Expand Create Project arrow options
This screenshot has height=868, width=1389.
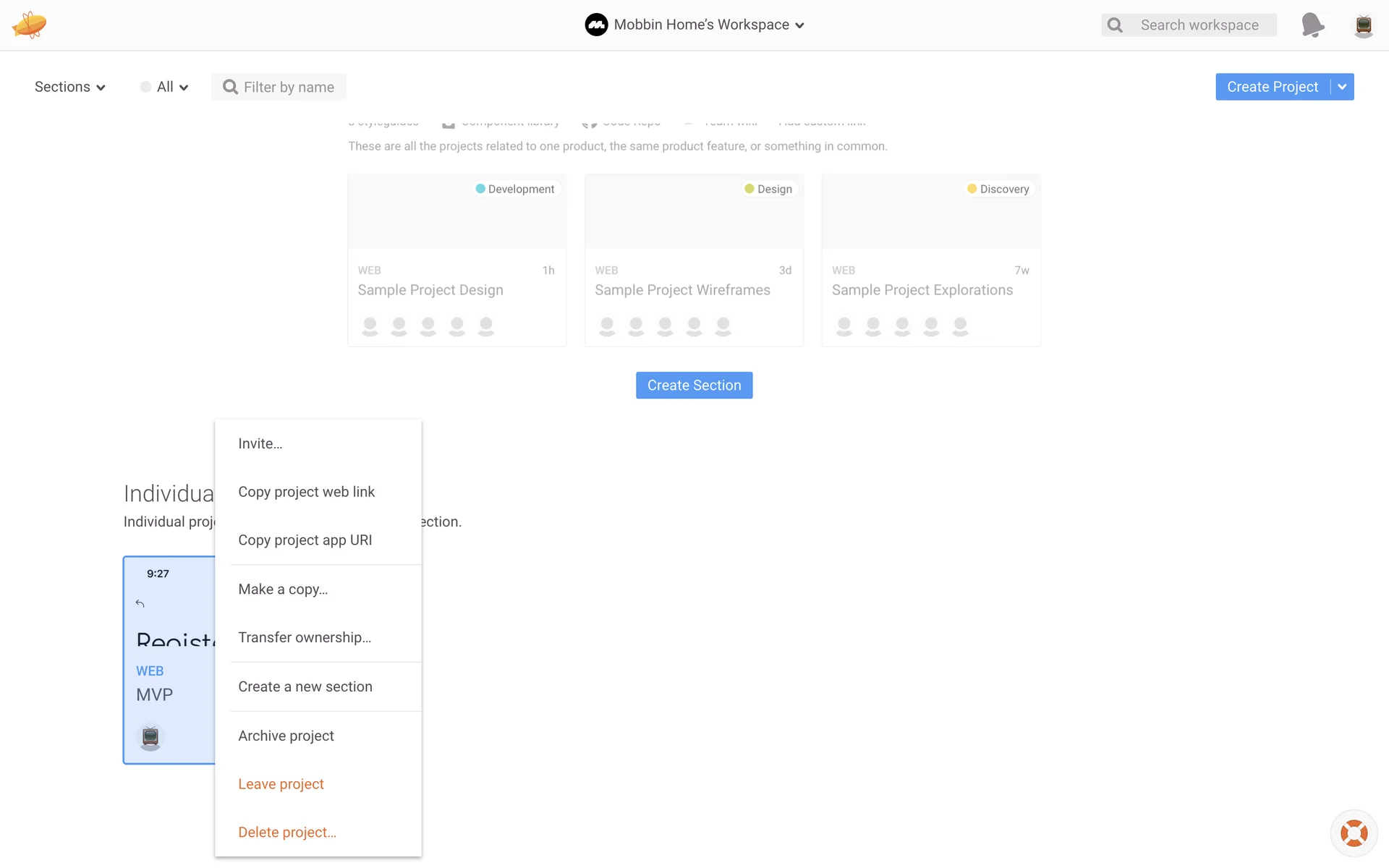tap(1342, 87)
